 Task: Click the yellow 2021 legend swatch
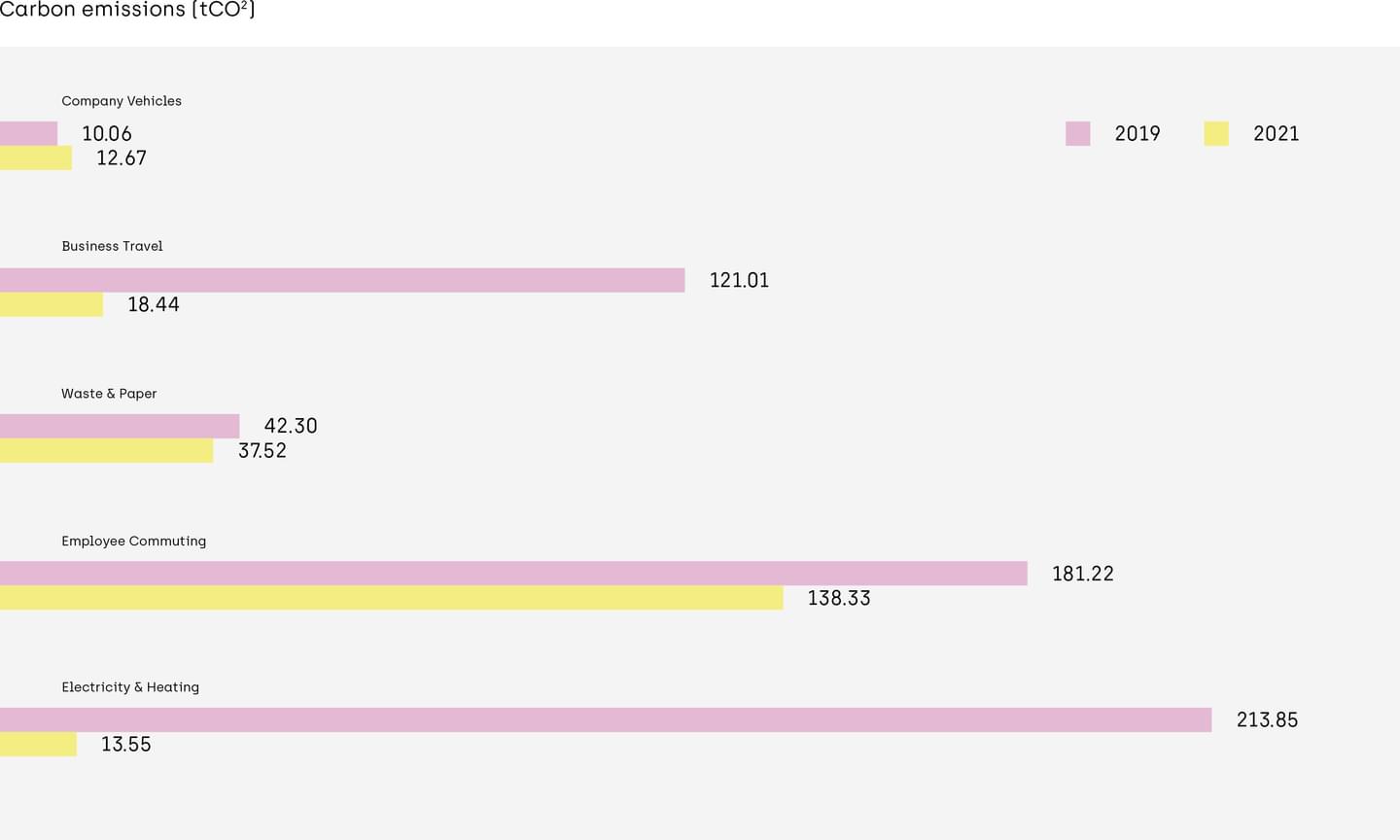[x=1216, y=133]
